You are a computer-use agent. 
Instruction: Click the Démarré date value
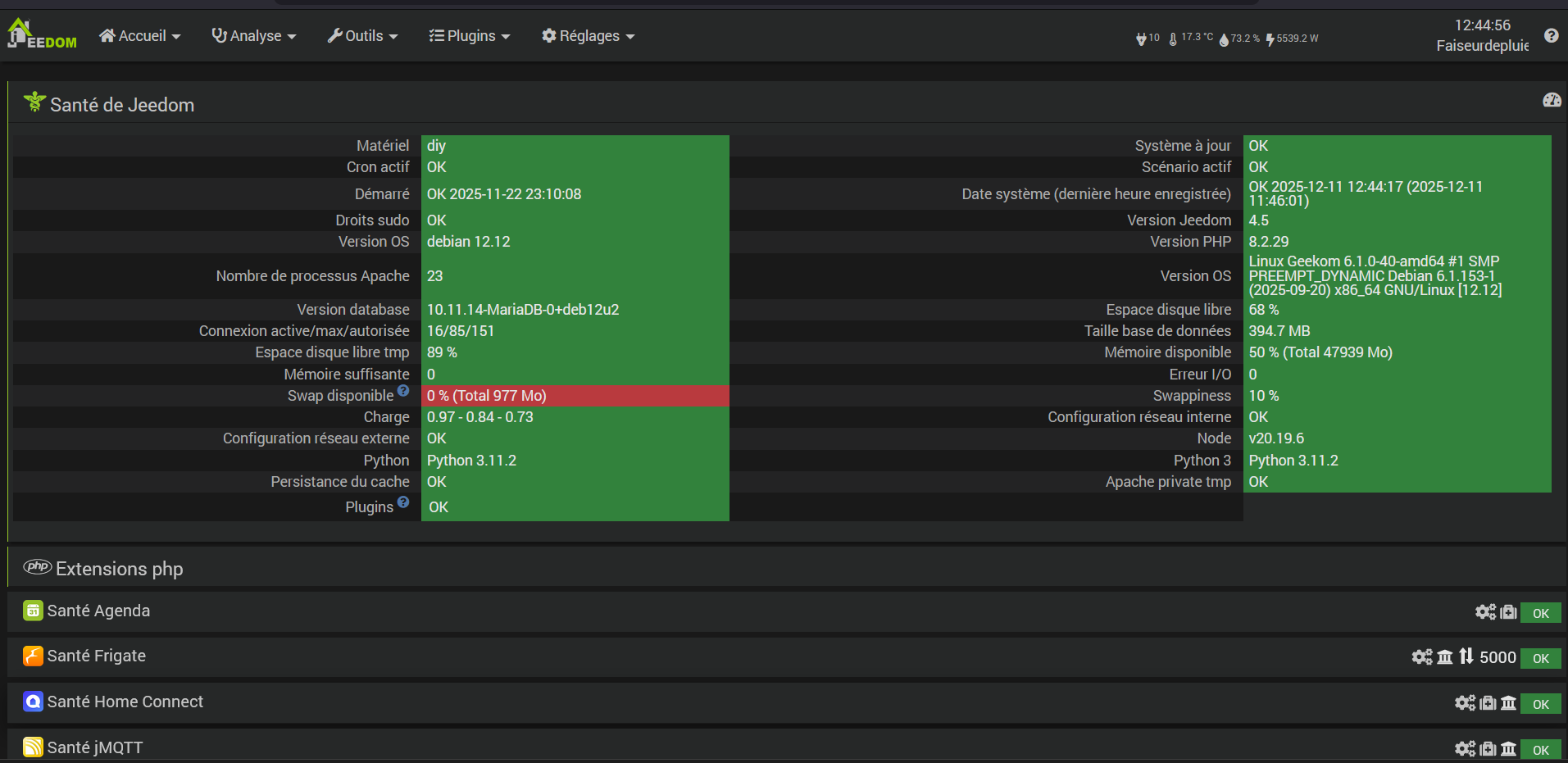click(x=504, y=194)
